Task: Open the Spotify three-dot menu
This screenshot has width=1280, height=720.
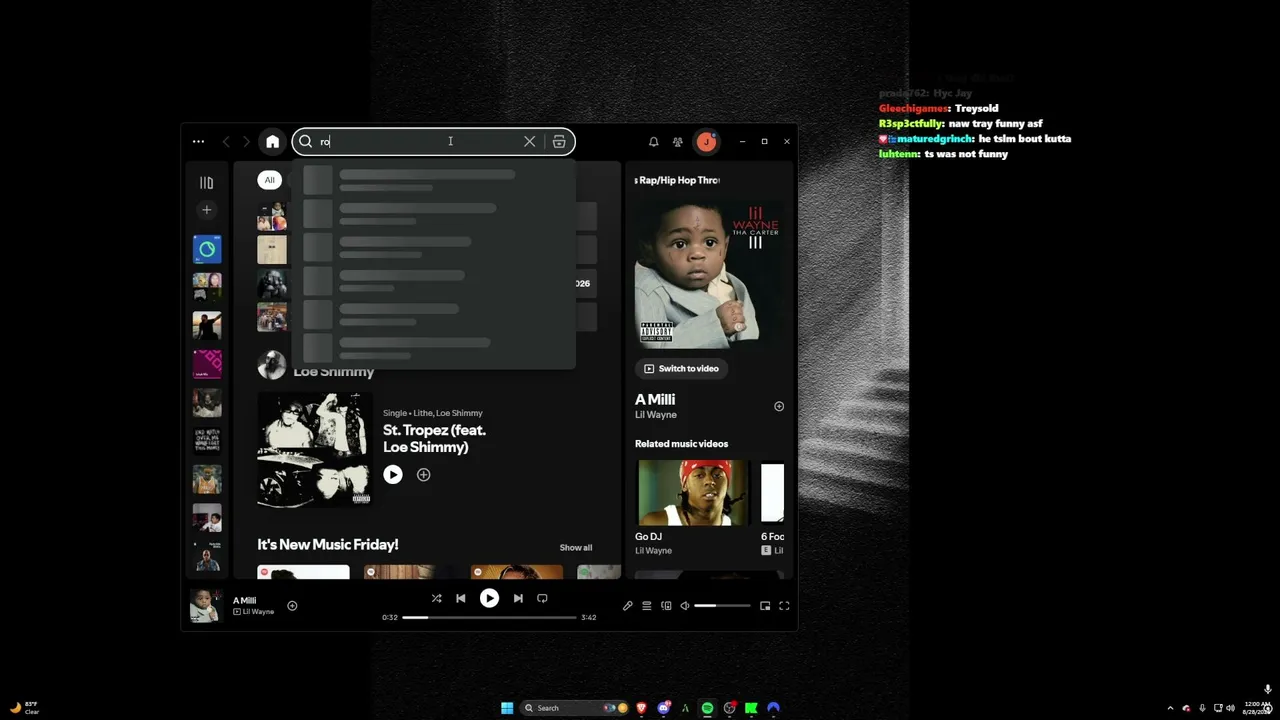Action: 198,142
